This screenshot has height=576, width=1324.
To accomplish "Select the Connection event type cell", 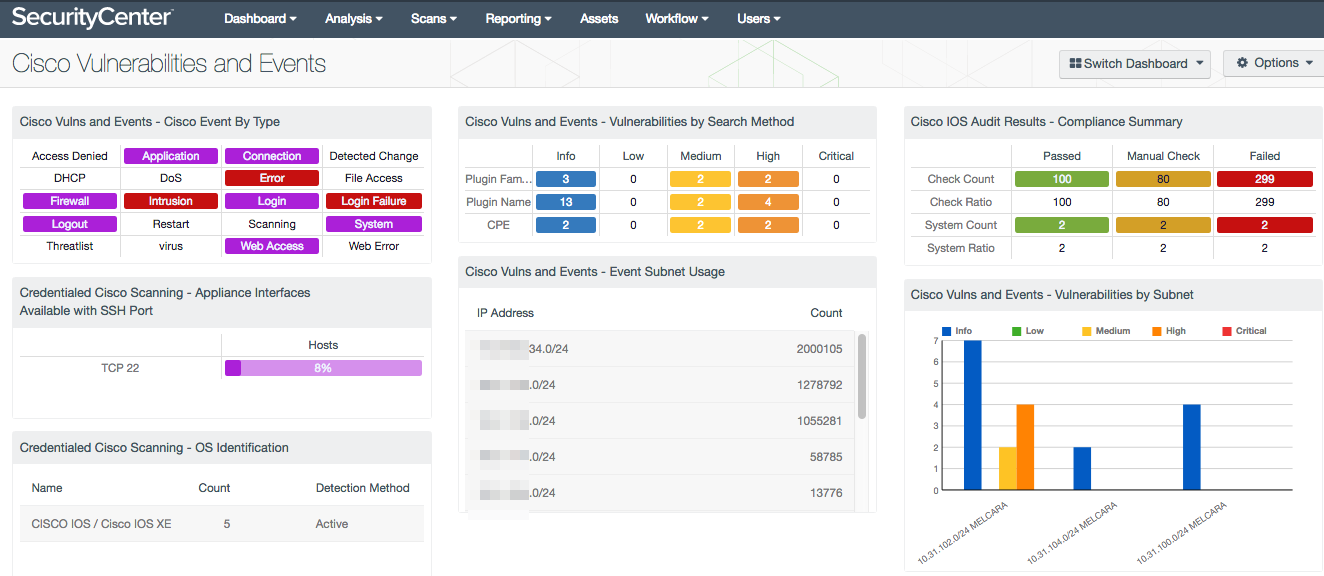I will tap(272, 156).
